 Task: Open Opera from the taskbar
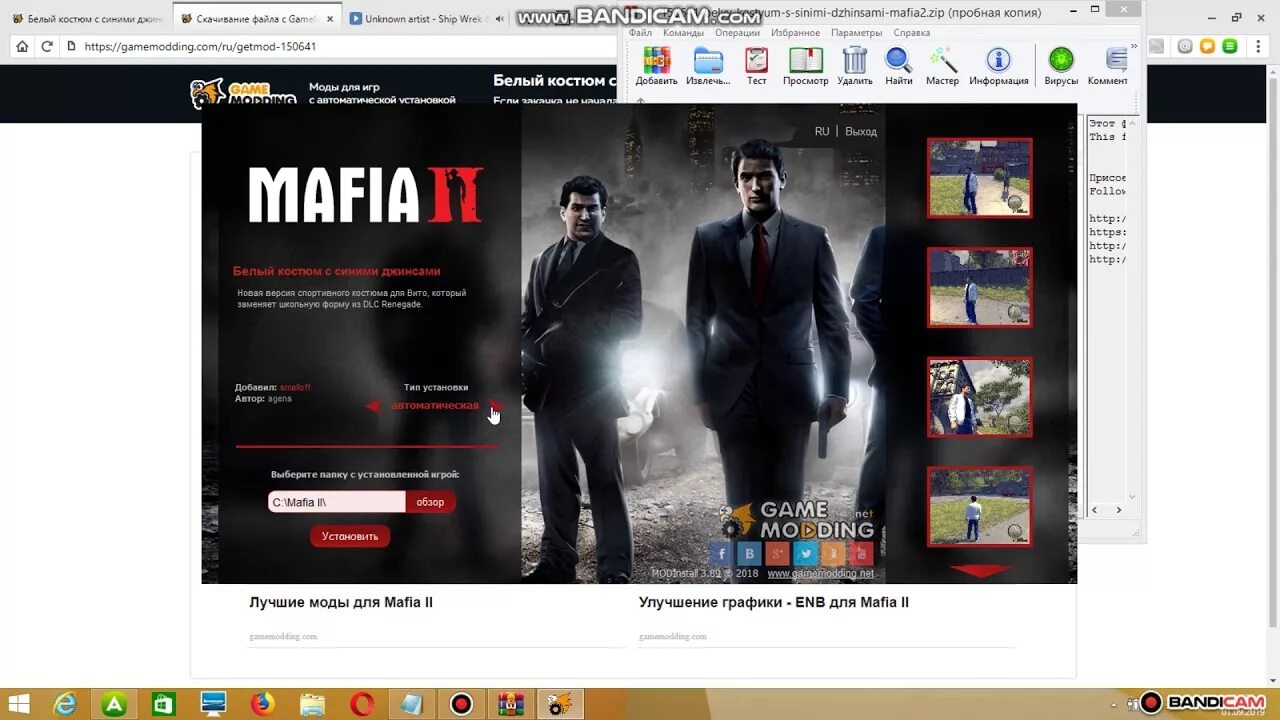(x=362, y=704)
